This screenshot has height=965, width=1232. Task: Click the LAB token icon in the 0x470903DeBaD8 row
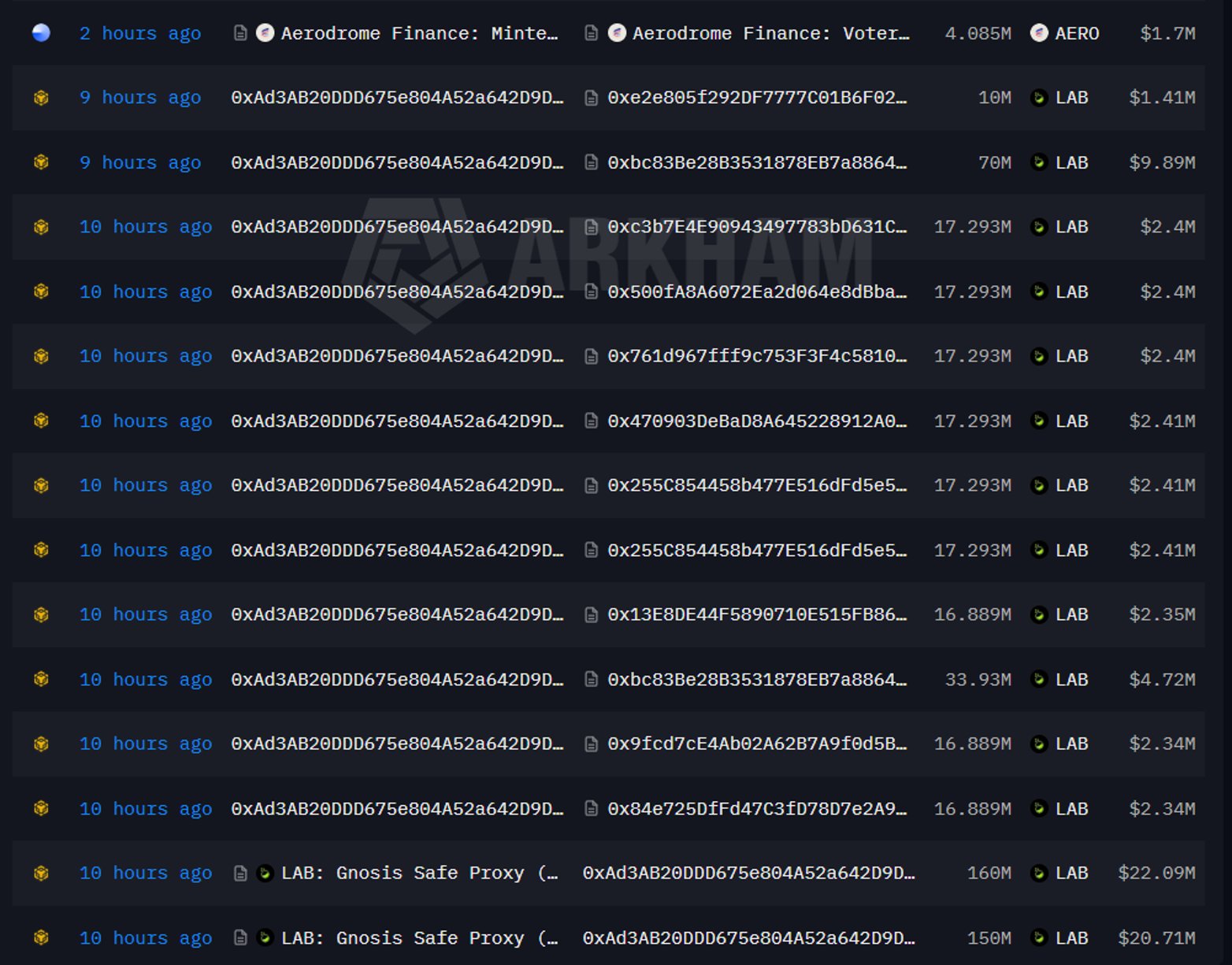(1039, 421)
